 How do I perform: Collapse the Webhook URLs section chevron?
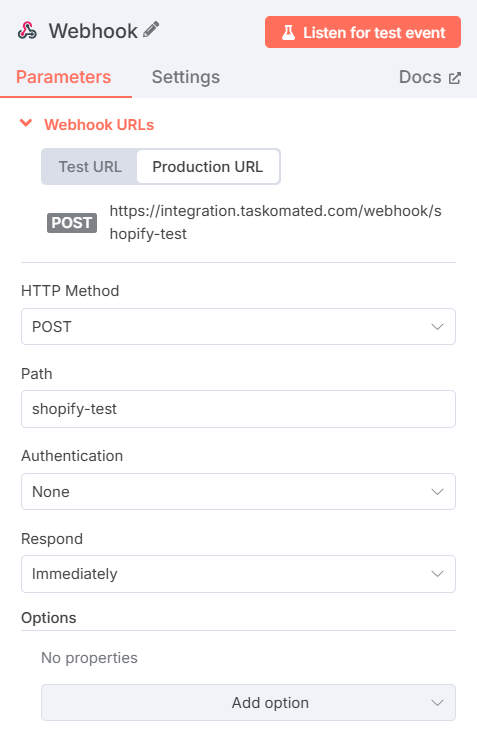pos(26,123)
